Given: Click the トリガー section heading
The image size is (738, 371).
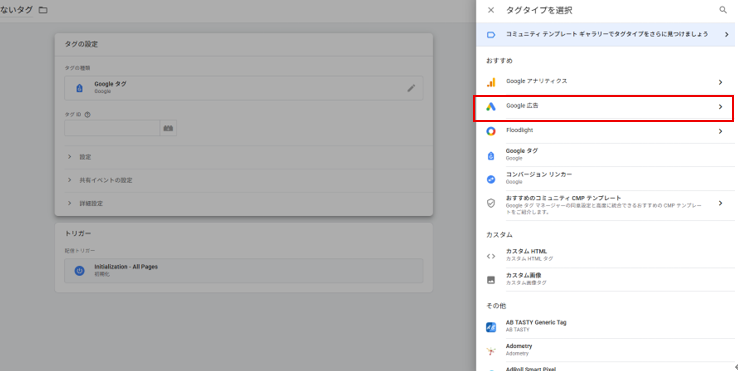Looking at the screenshot, I should 78,233.
